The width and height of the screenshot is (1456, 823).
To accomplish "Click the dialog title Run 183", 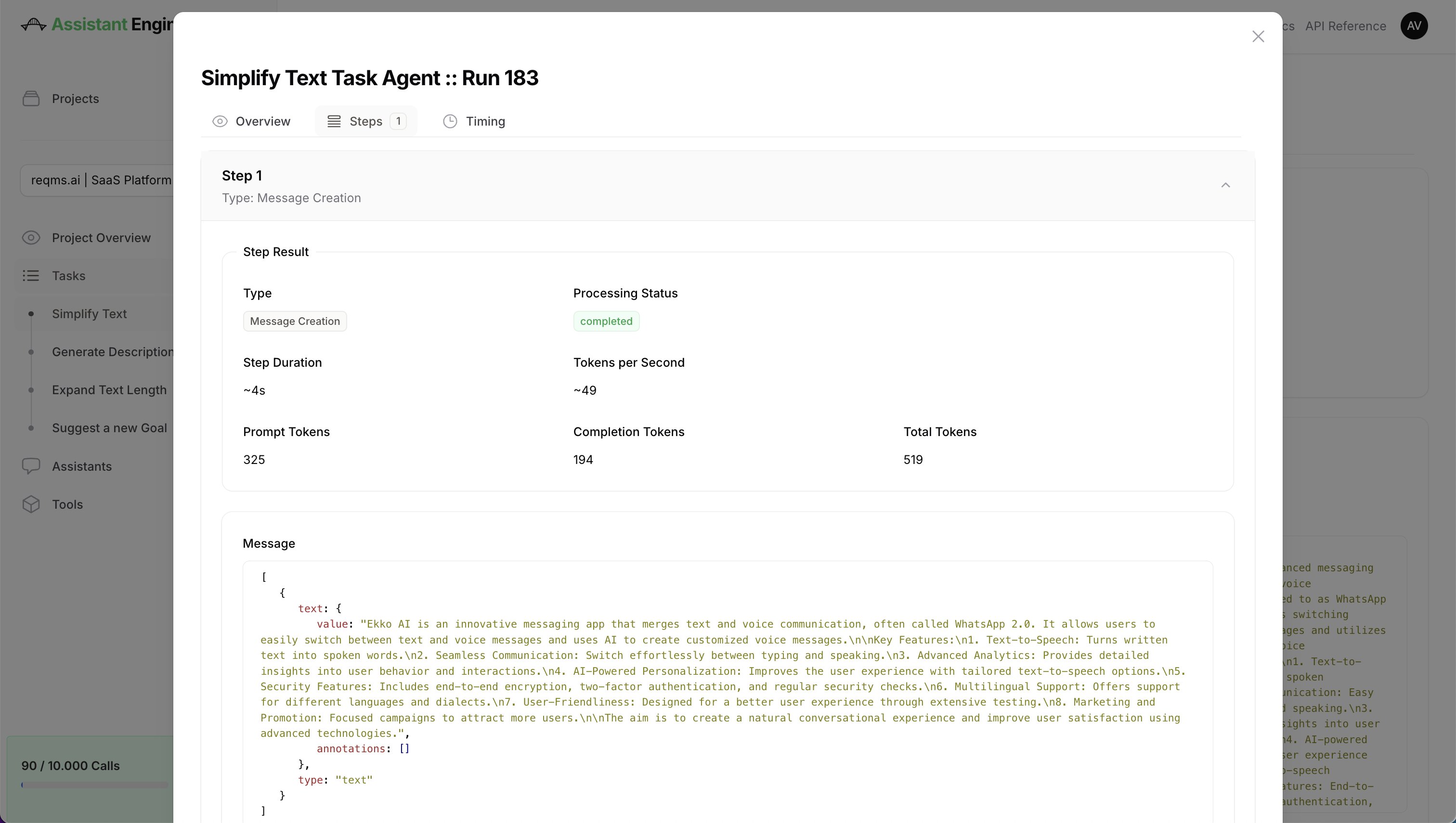I will click(x=370, y=78).
